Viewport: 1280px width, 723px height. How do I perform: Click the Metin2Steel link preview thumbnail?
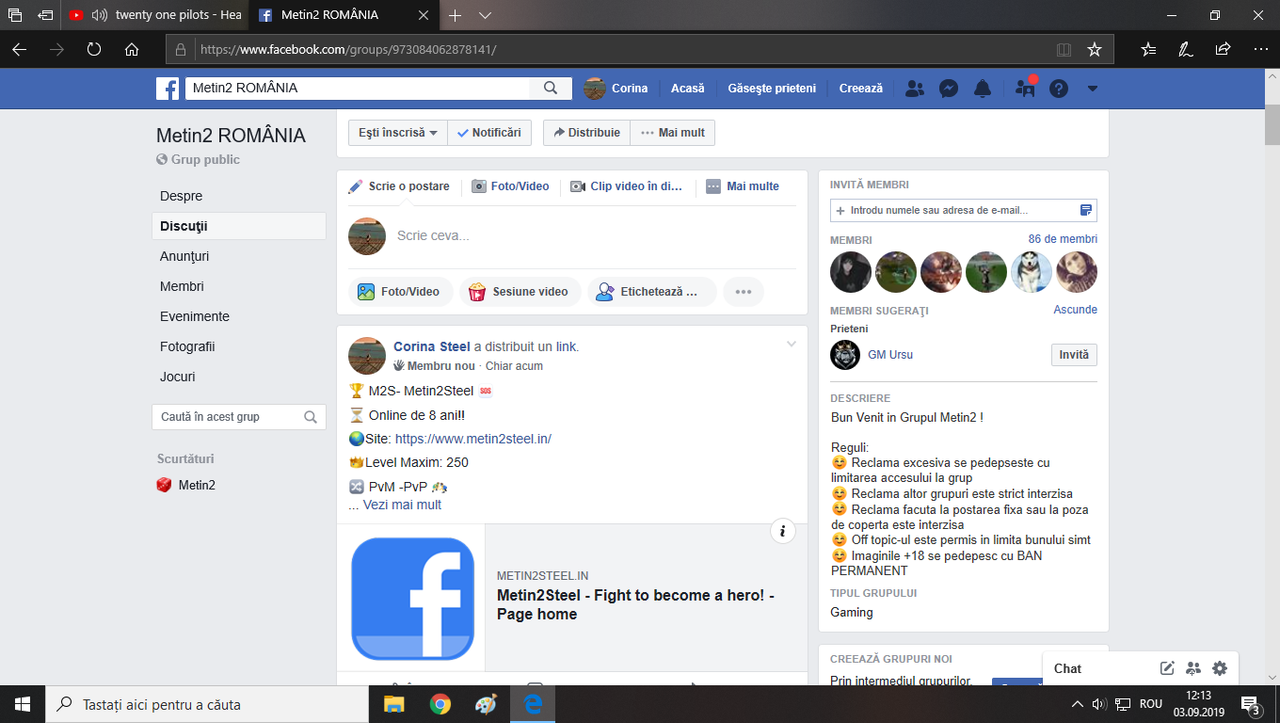tap(411, 597)
